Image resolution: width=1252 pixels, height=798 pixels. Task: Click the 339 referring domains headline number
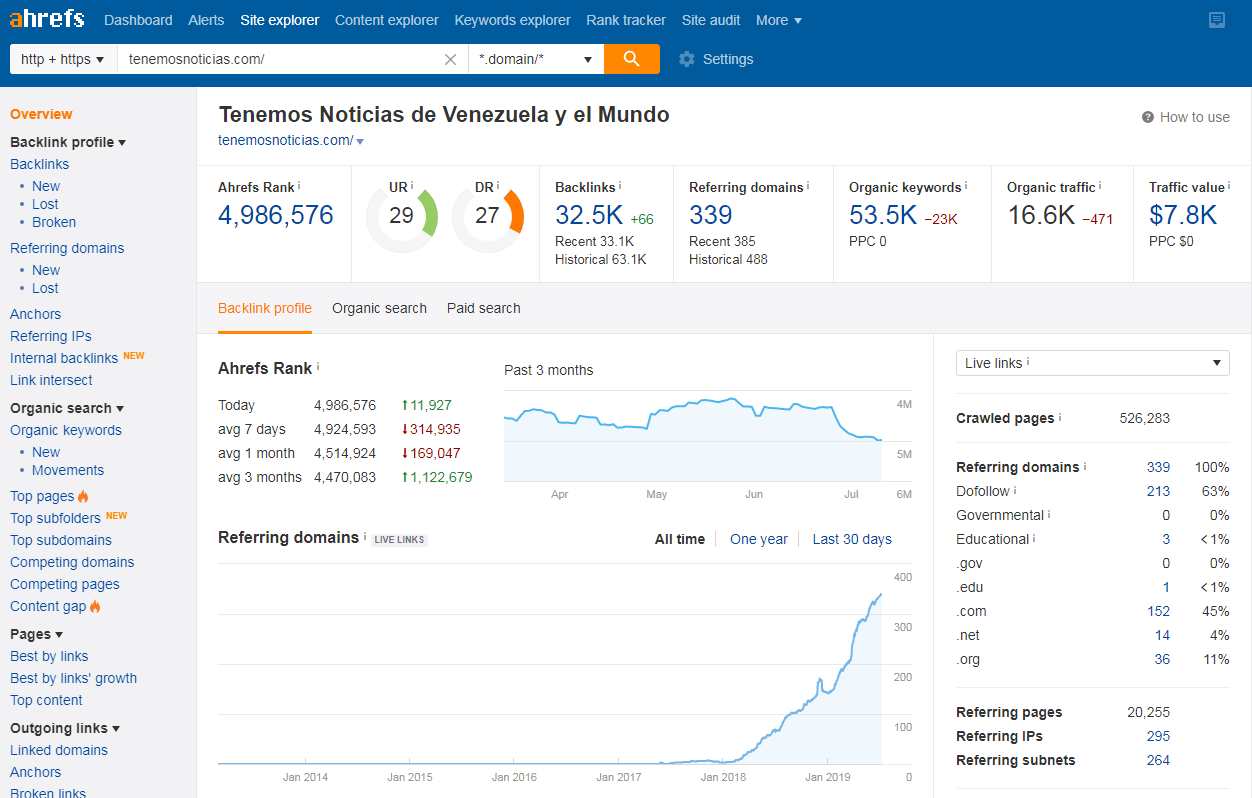[x=711, y=215]
